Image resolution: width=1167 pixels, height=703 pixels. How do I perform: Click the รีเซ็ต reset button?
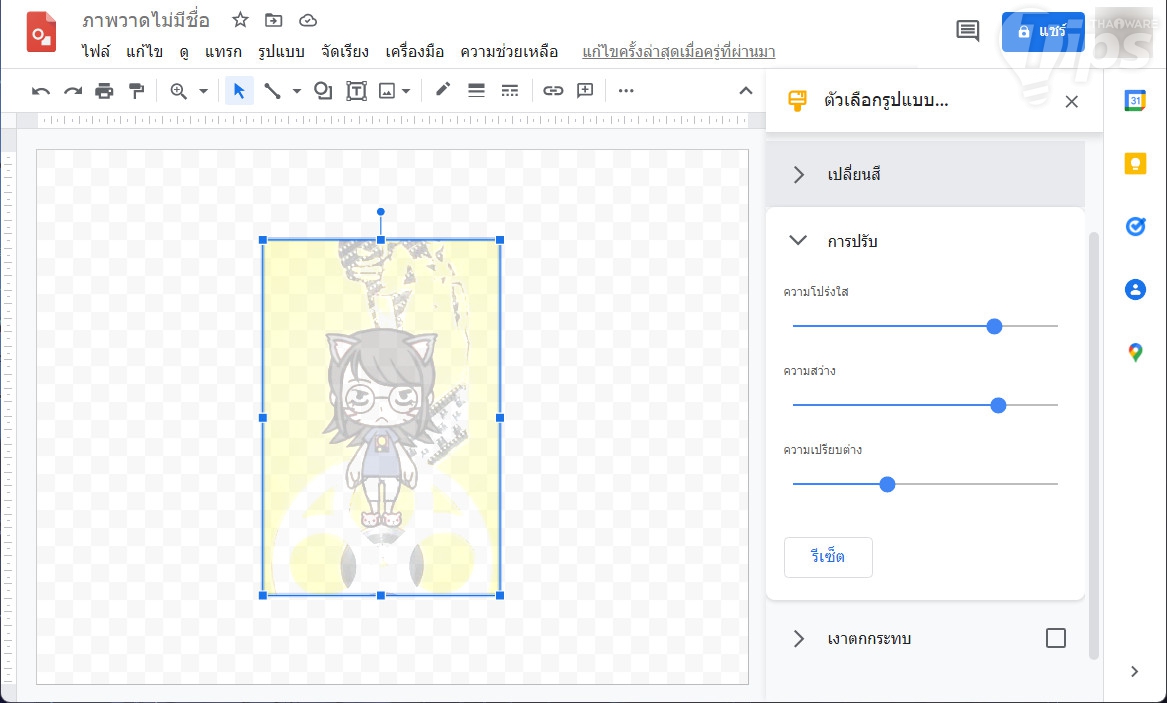[828, 557]
